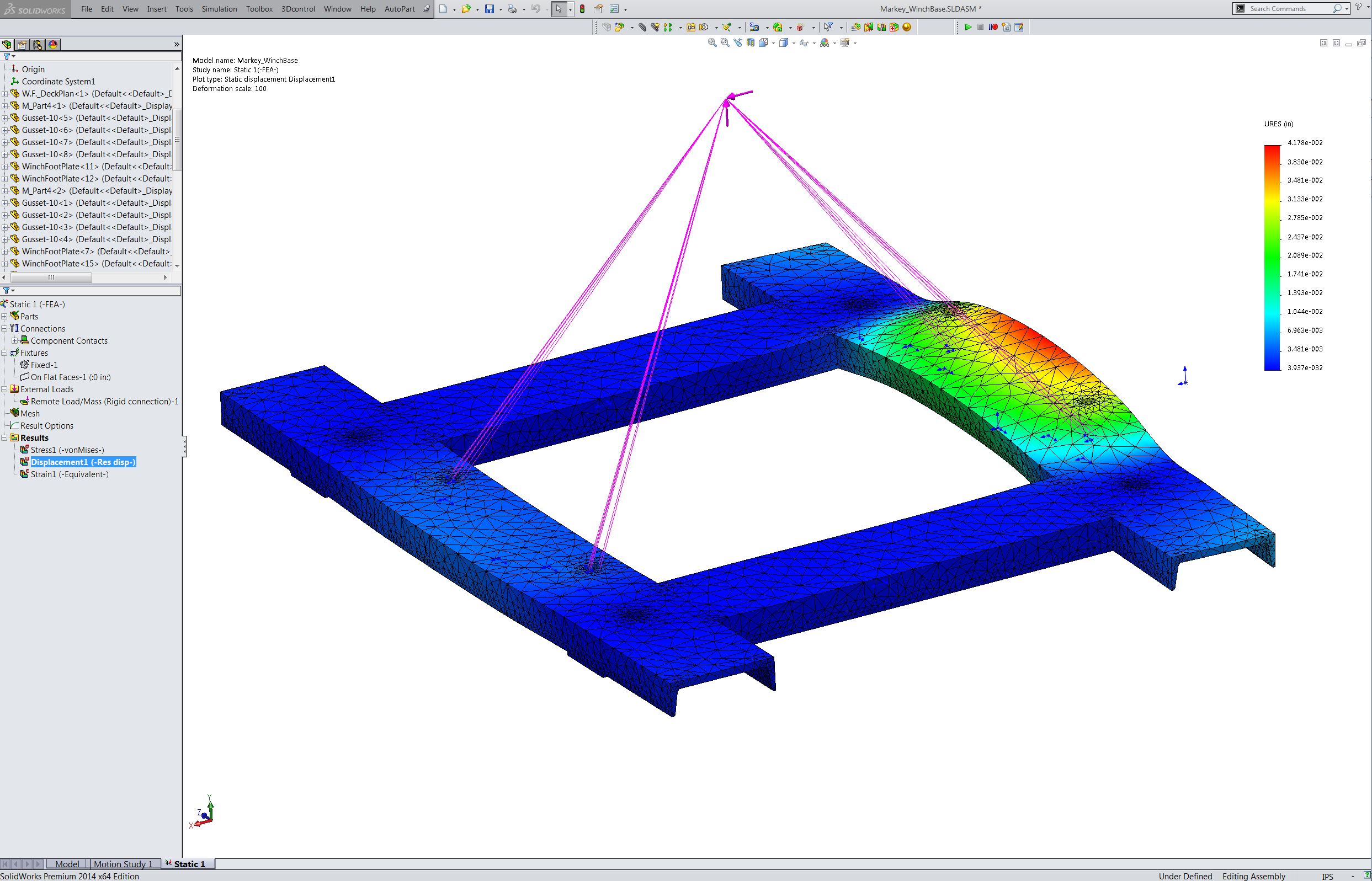Select Displacement1 (-Res disp-) result plot
Screen dimensions: 1372x881
pyautogui.click(x=83, y=462)
